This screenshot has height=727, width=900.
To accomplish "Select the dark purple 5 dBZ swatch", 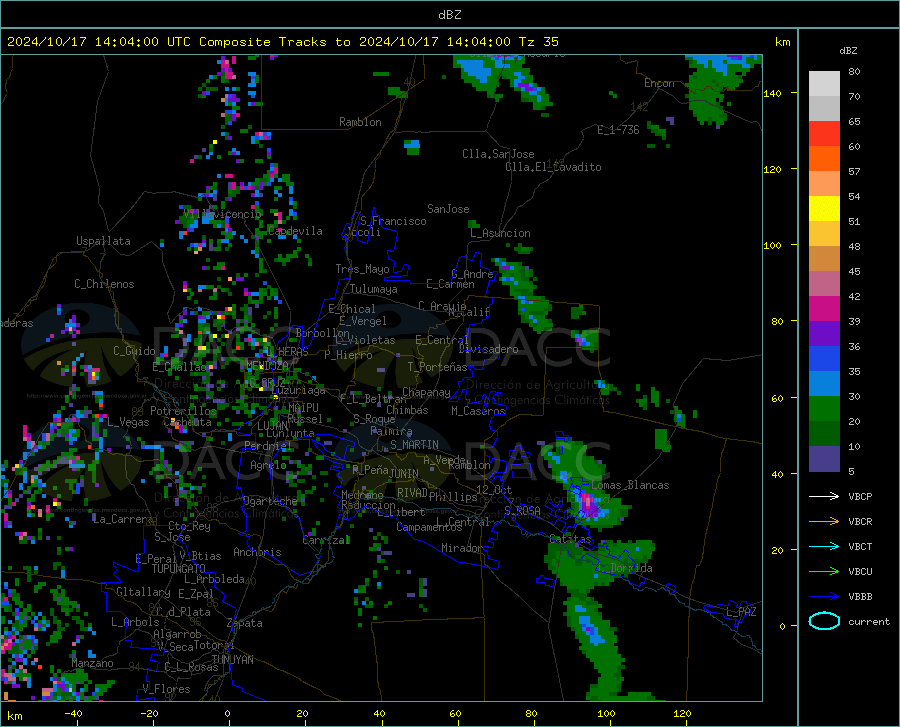I will (824, 459).
